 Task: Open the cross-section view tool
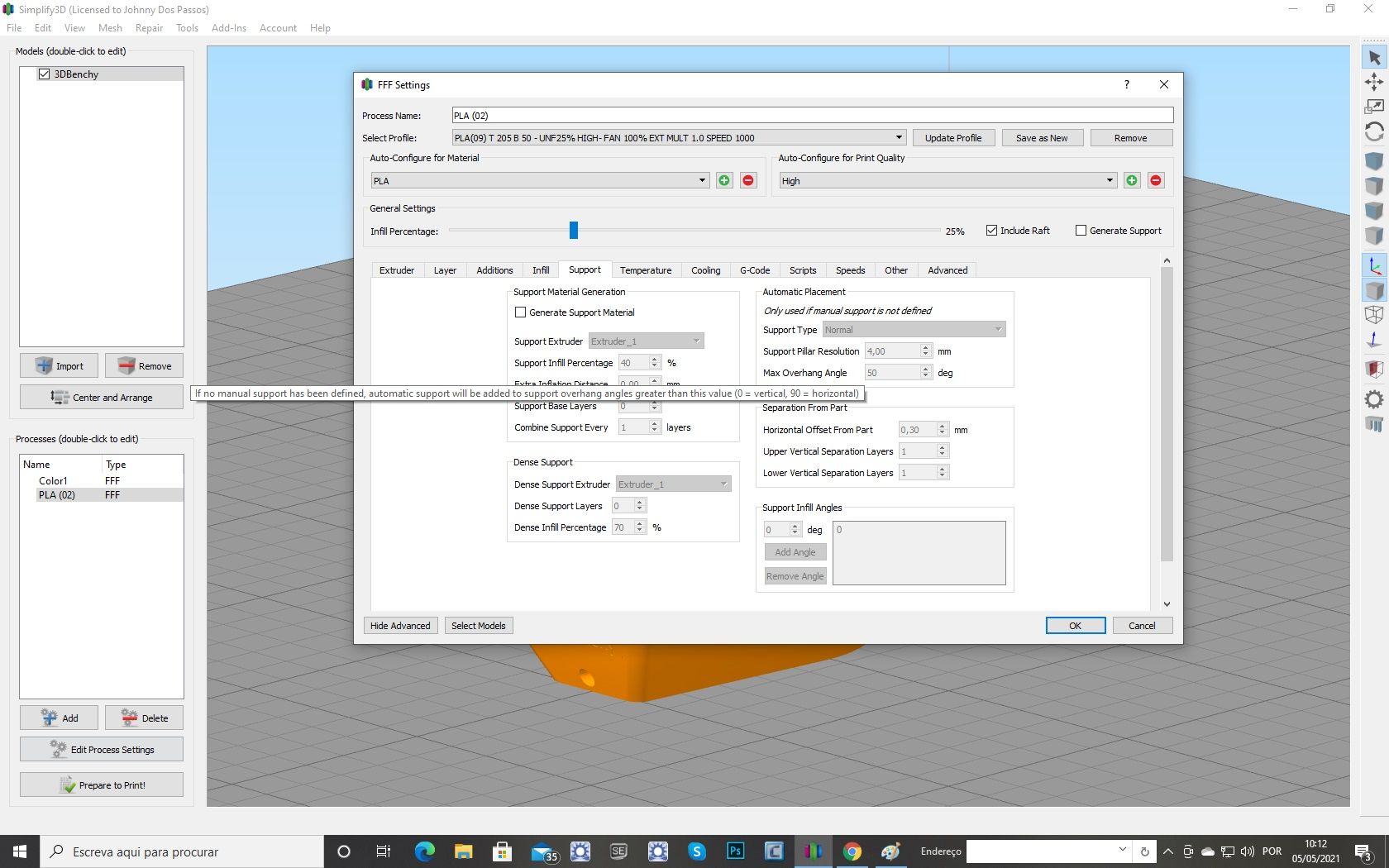tap(1373, 369)
